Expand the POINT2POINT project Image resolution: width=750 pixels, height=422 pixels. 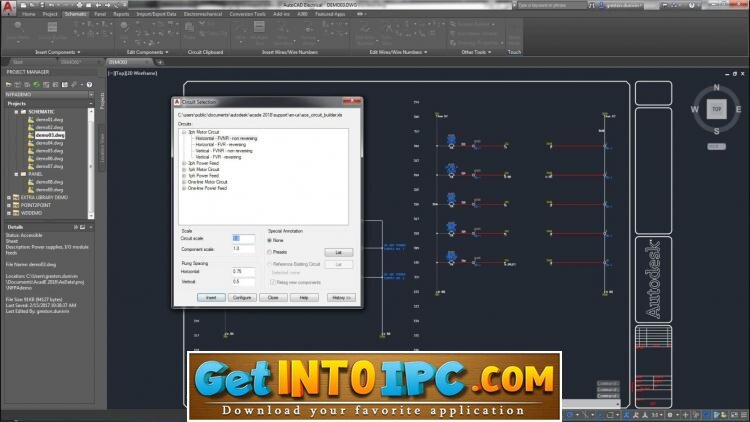9,205
